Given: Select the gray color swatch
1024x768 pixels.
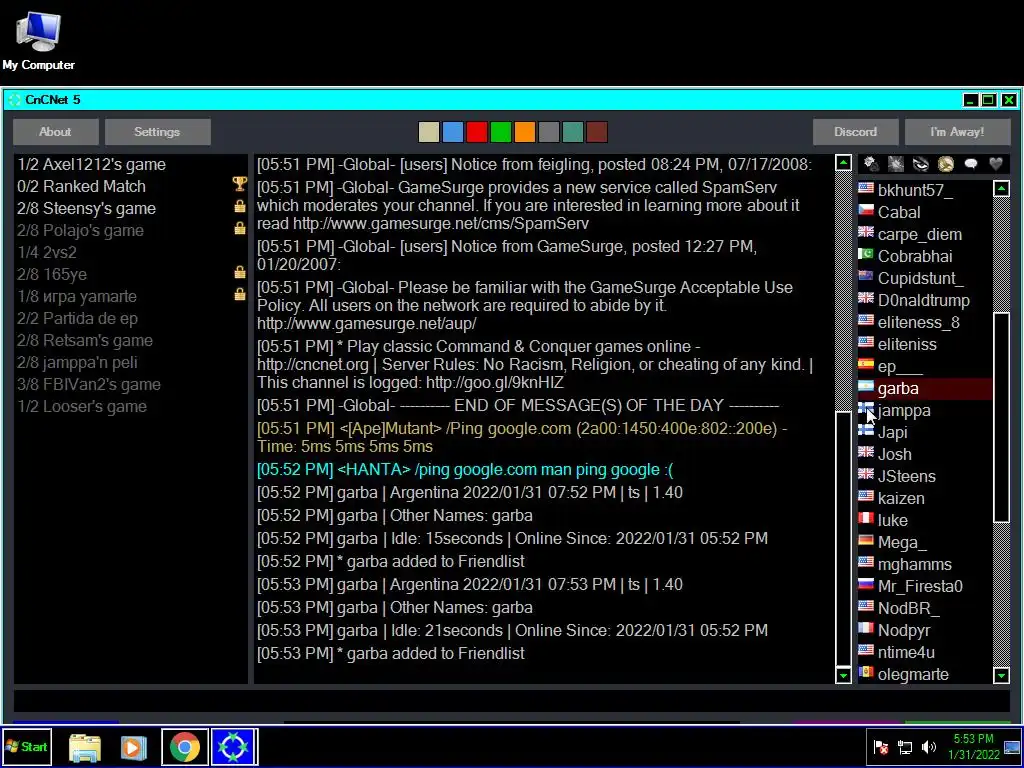Looking at the screenshot, I should [549, 132].
